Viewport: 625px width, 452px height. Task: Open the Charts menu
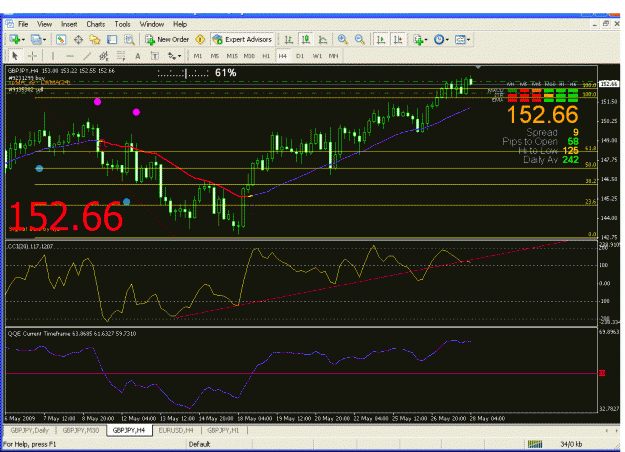[96, 24]
